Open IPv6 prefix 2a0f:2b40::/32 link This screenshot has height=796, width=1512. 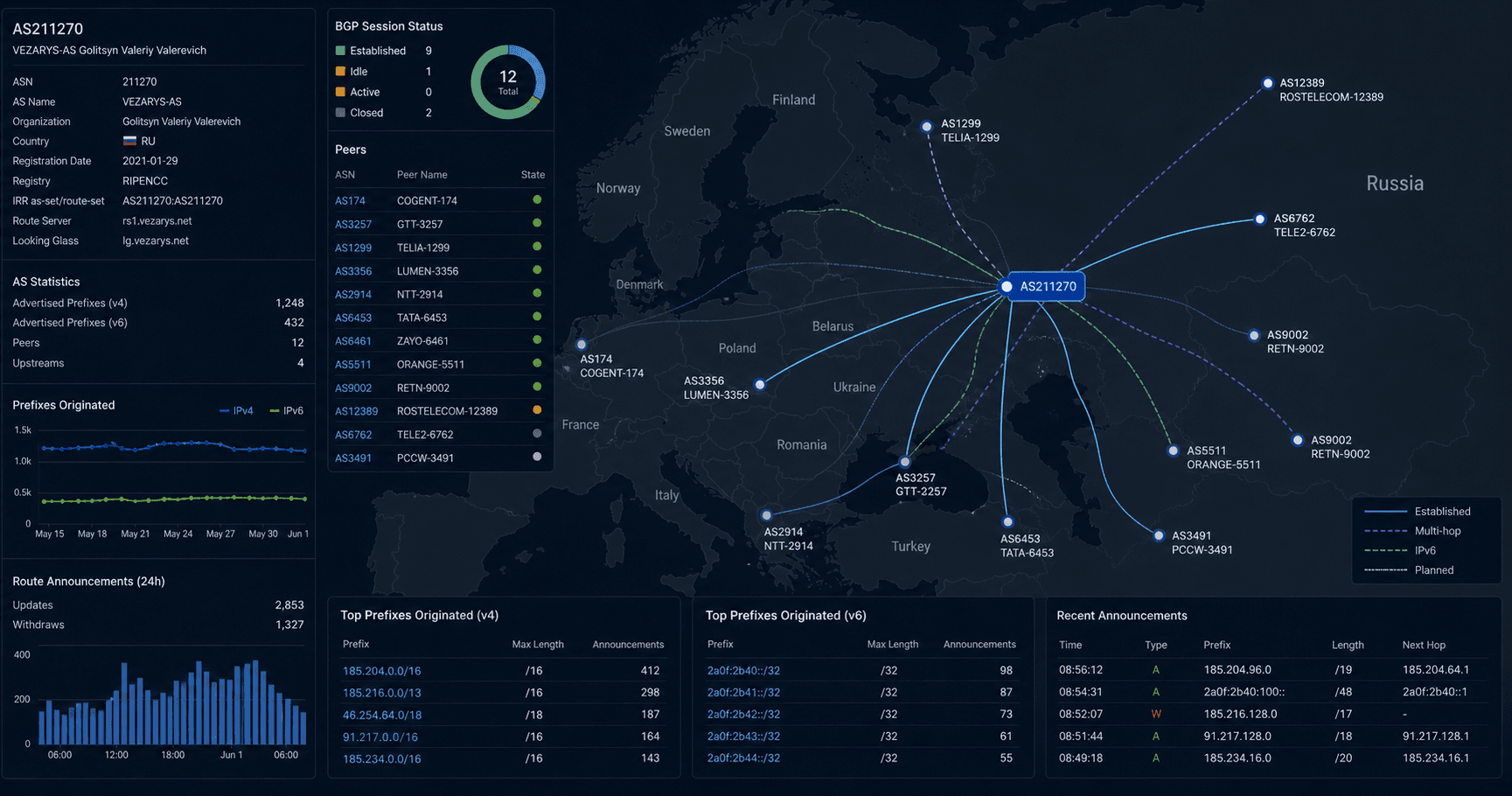(743, 671)
